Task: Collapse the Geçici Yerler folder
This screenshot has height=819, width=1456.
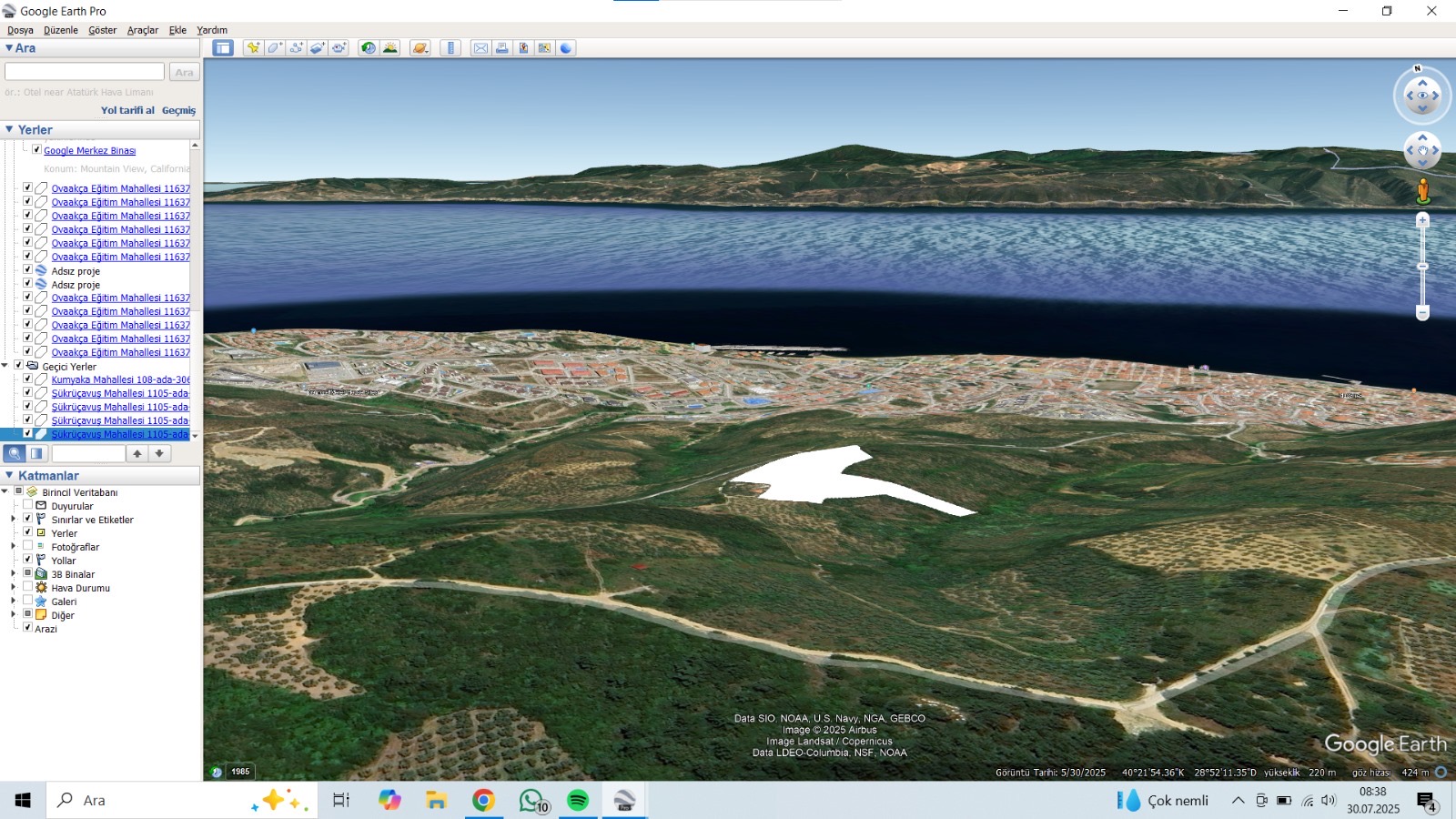Action: coord(5,366)
